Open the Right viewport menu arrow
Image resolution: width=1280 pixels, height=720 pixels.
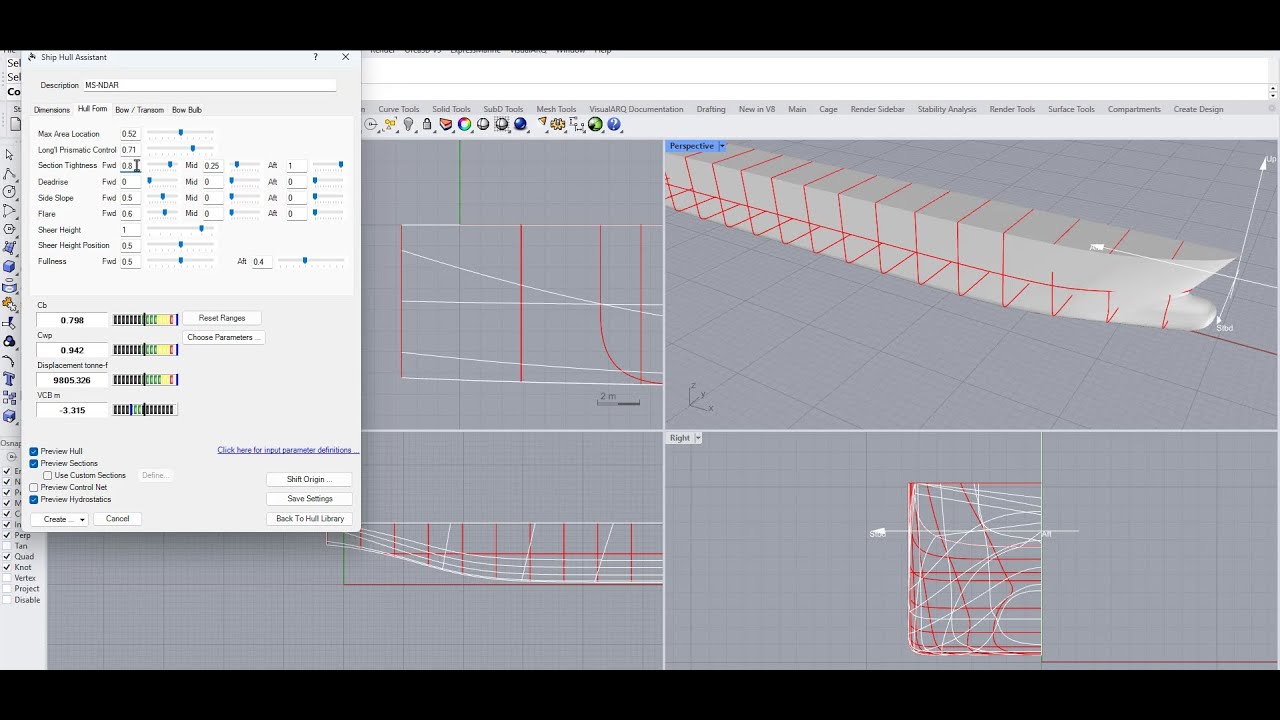click(x=698, y=438)
